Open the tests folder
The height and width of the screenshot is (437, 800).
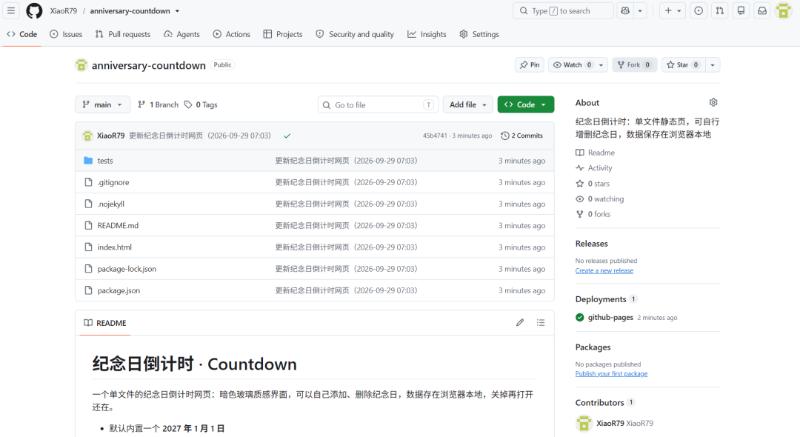coord(105,161)
